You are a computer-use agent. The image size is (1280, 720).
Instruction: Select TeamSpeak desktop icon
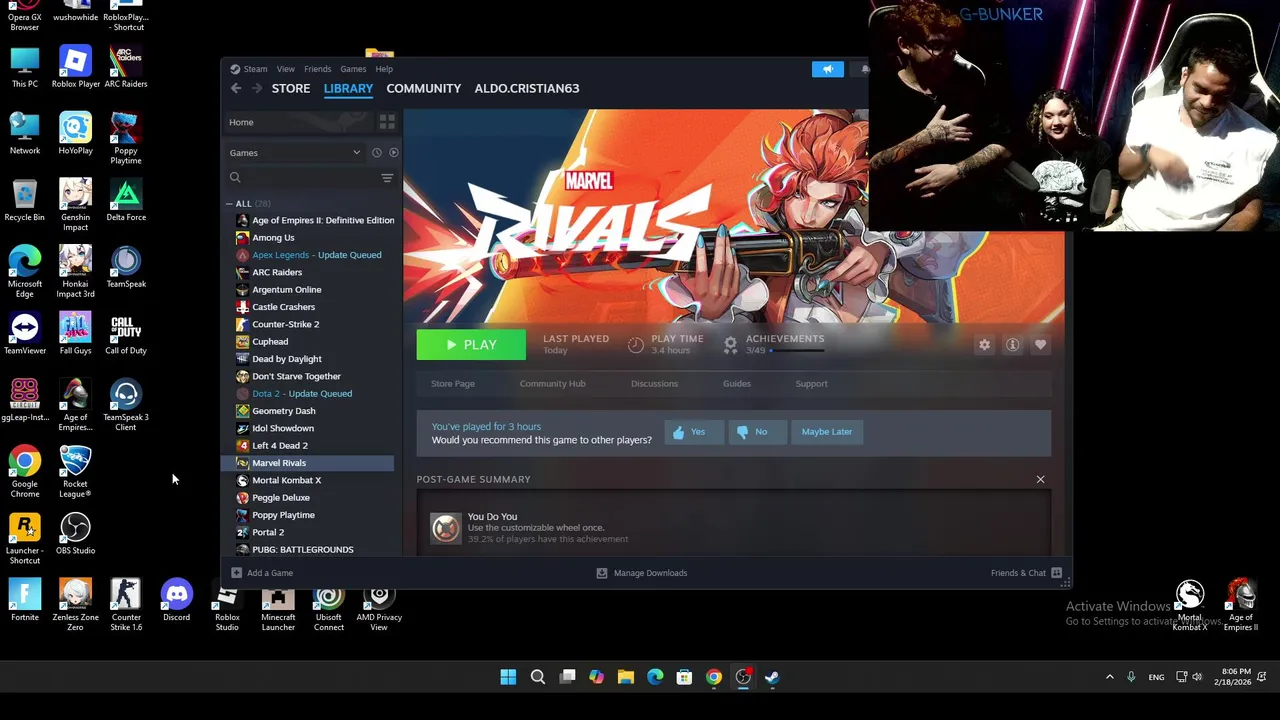[126, 268]
